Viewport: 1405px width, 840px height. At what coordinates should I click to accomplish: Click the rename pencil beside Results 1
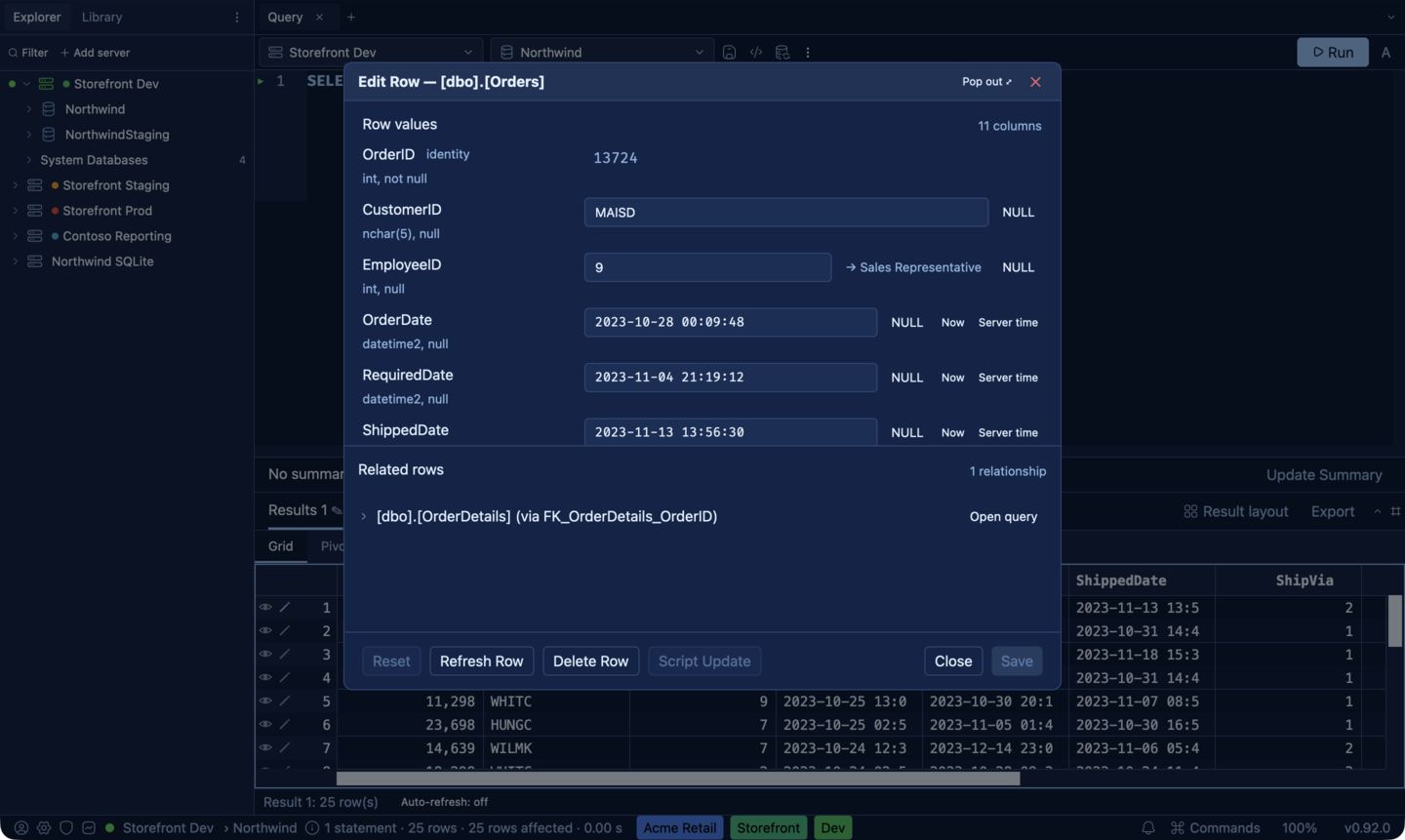tap(337, 510)
